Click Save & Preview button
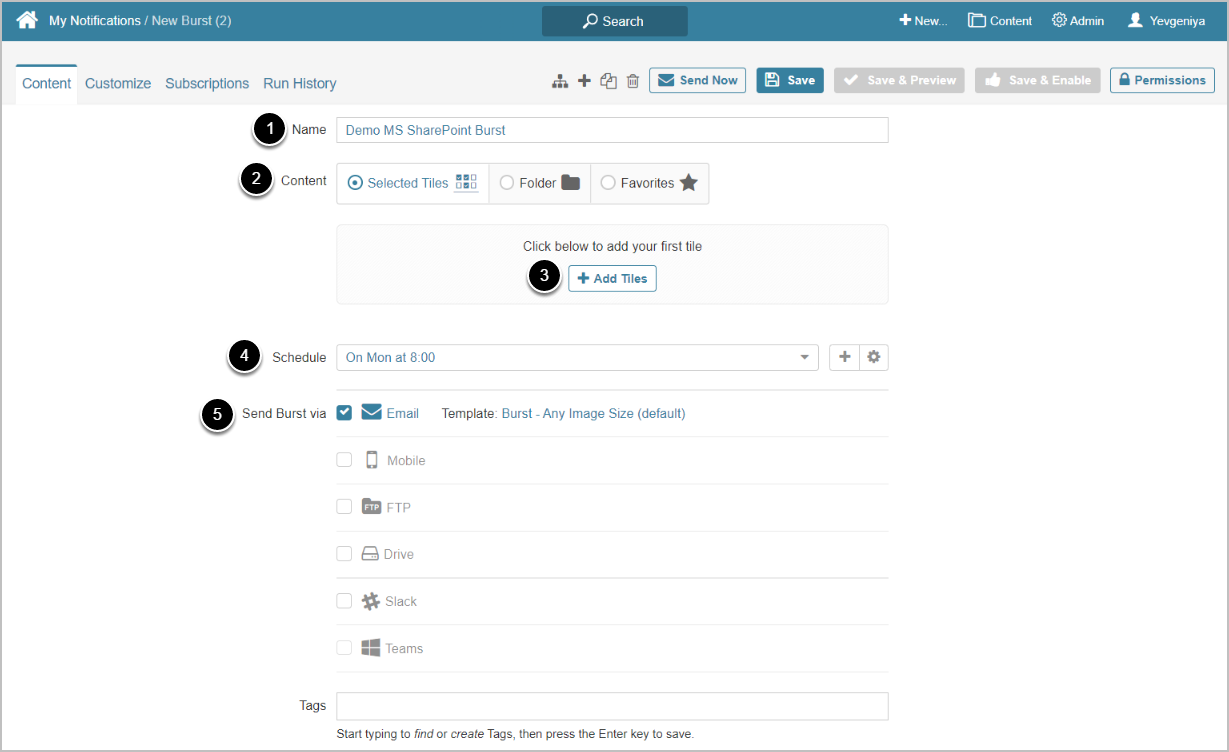The width and height of the screenshot is (1229, 752). [x=899, y=80]
